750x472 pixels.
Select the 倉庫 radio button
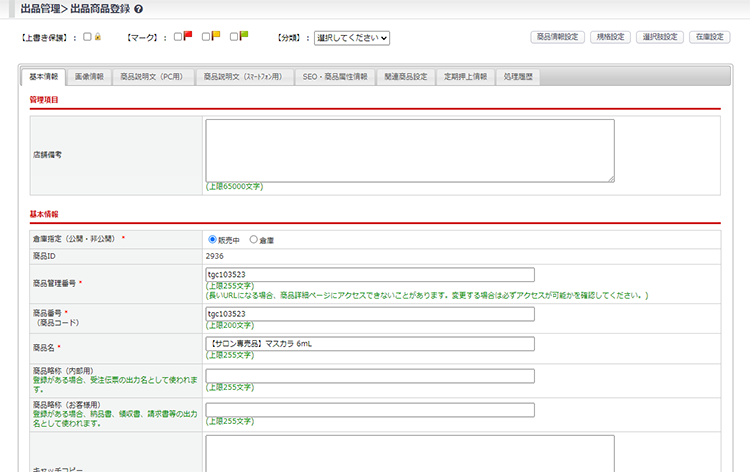click(x=253, y=240)
